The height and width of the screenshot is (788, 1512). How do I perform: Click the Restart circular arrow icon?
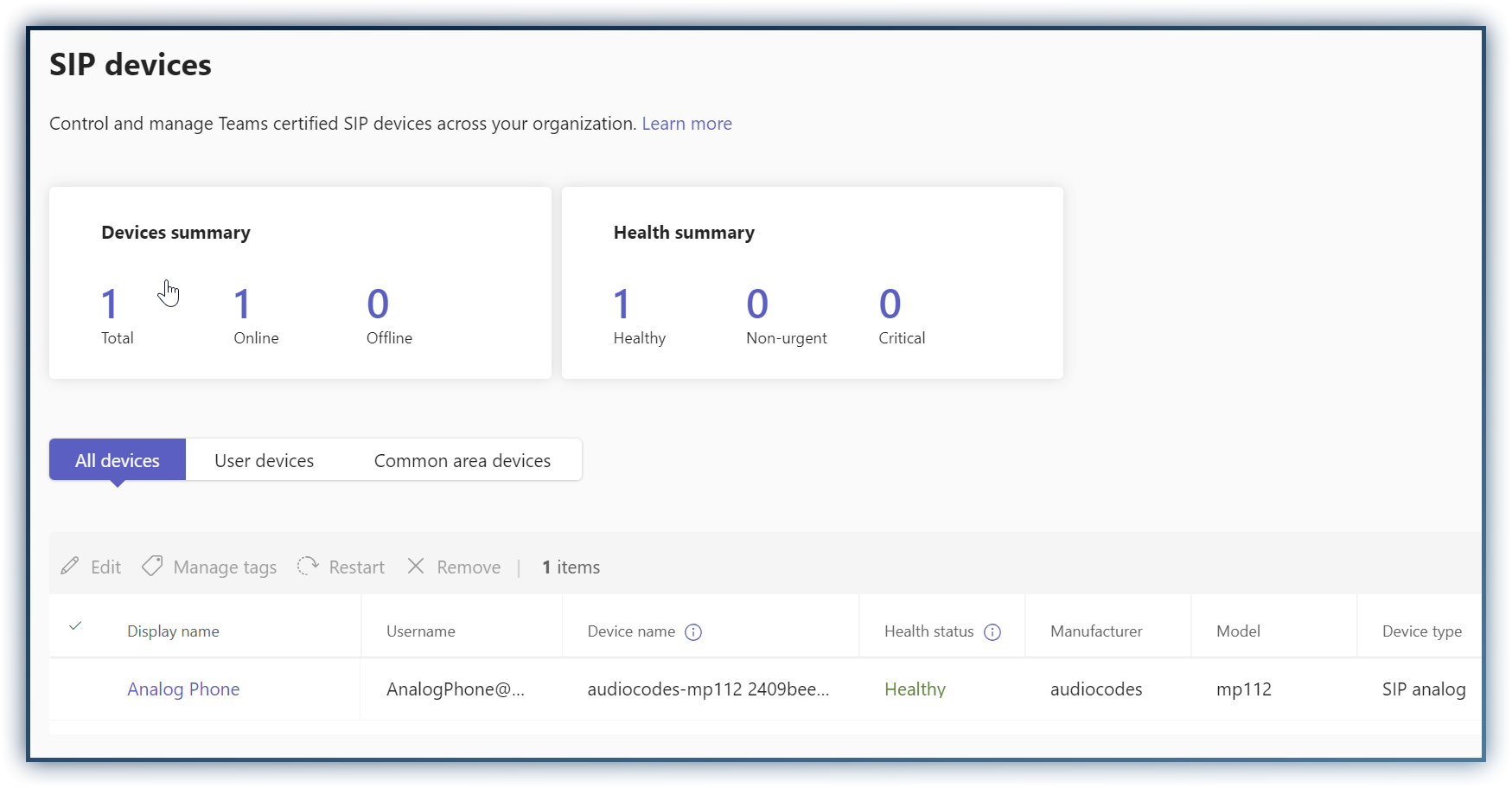(x=308, y=567)
